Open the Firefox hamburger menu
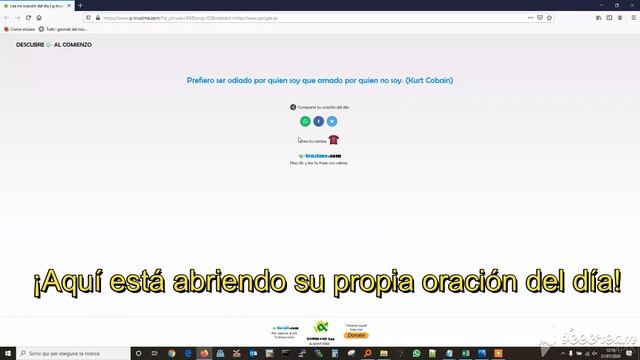 point(633,18)
